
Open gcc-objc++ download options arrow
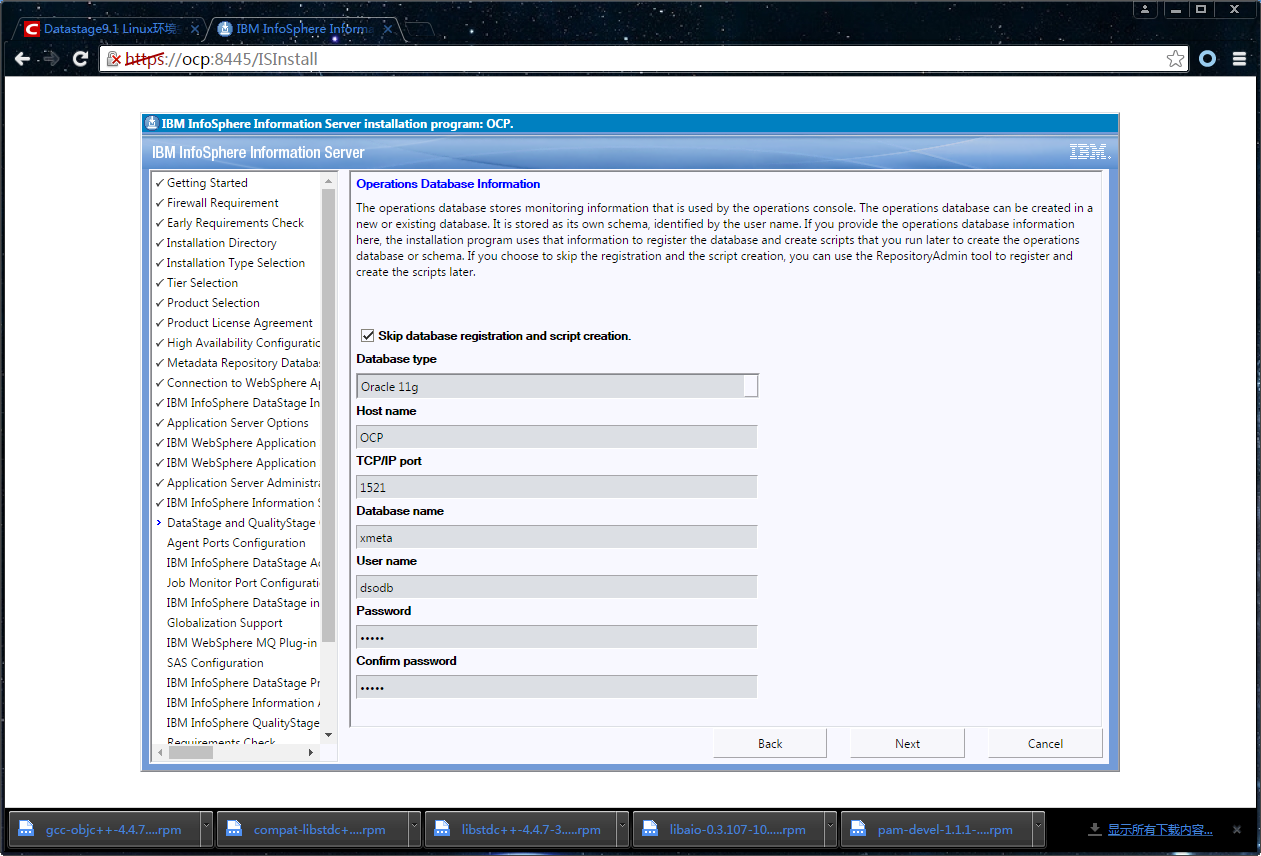point(206,829)
